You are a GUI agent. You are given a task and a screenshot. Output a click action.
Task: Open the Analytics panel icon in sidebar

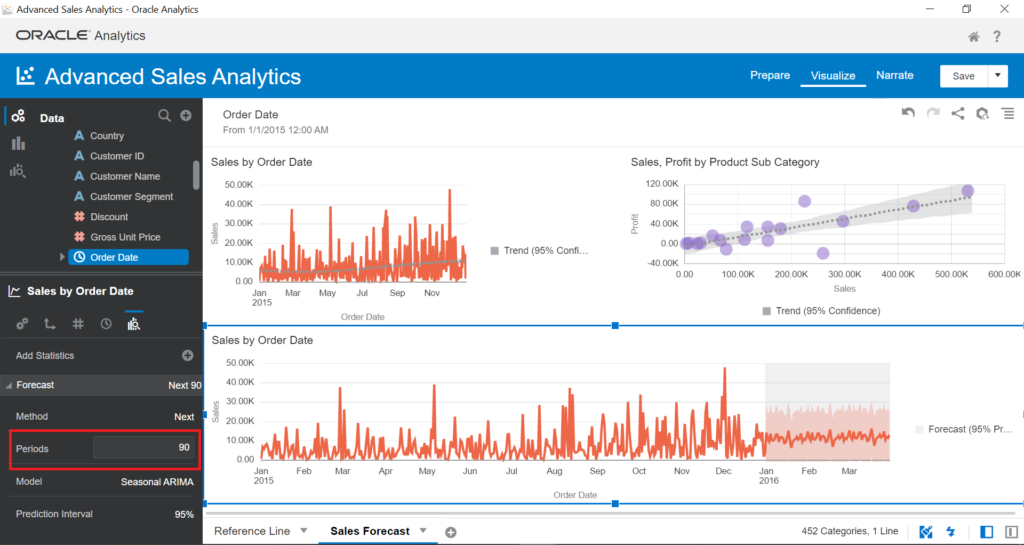coord(18,171)
